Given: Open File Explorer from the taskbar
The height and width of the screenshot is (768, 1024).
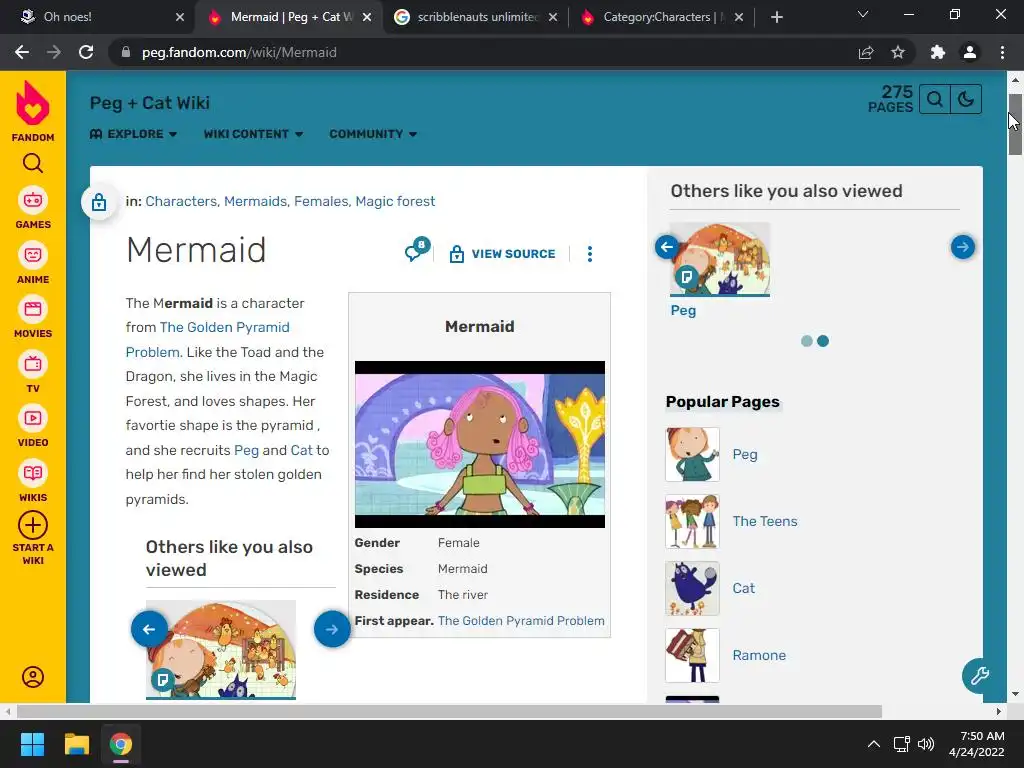Looking at the screenshot, I should [x=76, y=744].
